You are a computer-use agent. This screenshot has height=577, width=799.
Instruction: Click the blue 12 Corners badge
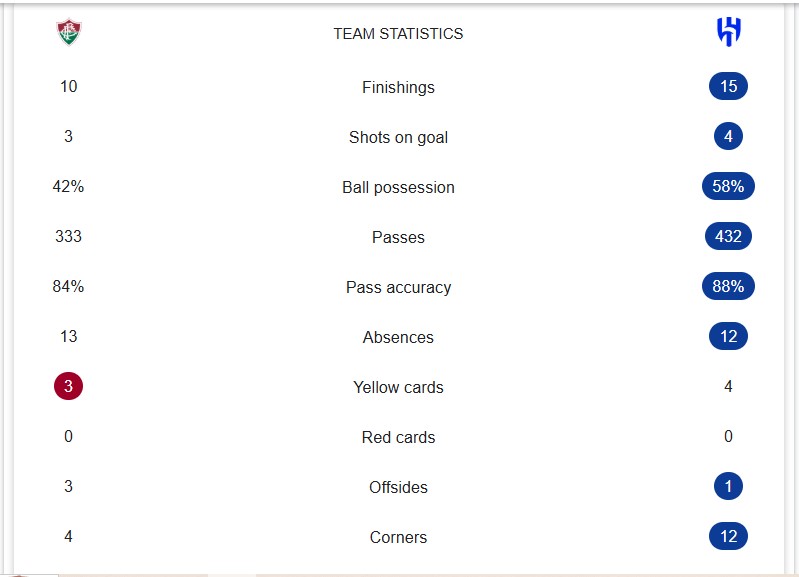click(x=728, y=537)
